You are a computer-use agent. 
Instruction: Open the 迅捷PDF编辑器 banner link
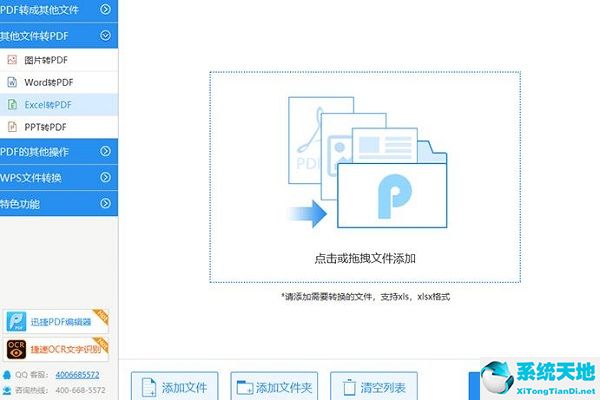point(56,322)
